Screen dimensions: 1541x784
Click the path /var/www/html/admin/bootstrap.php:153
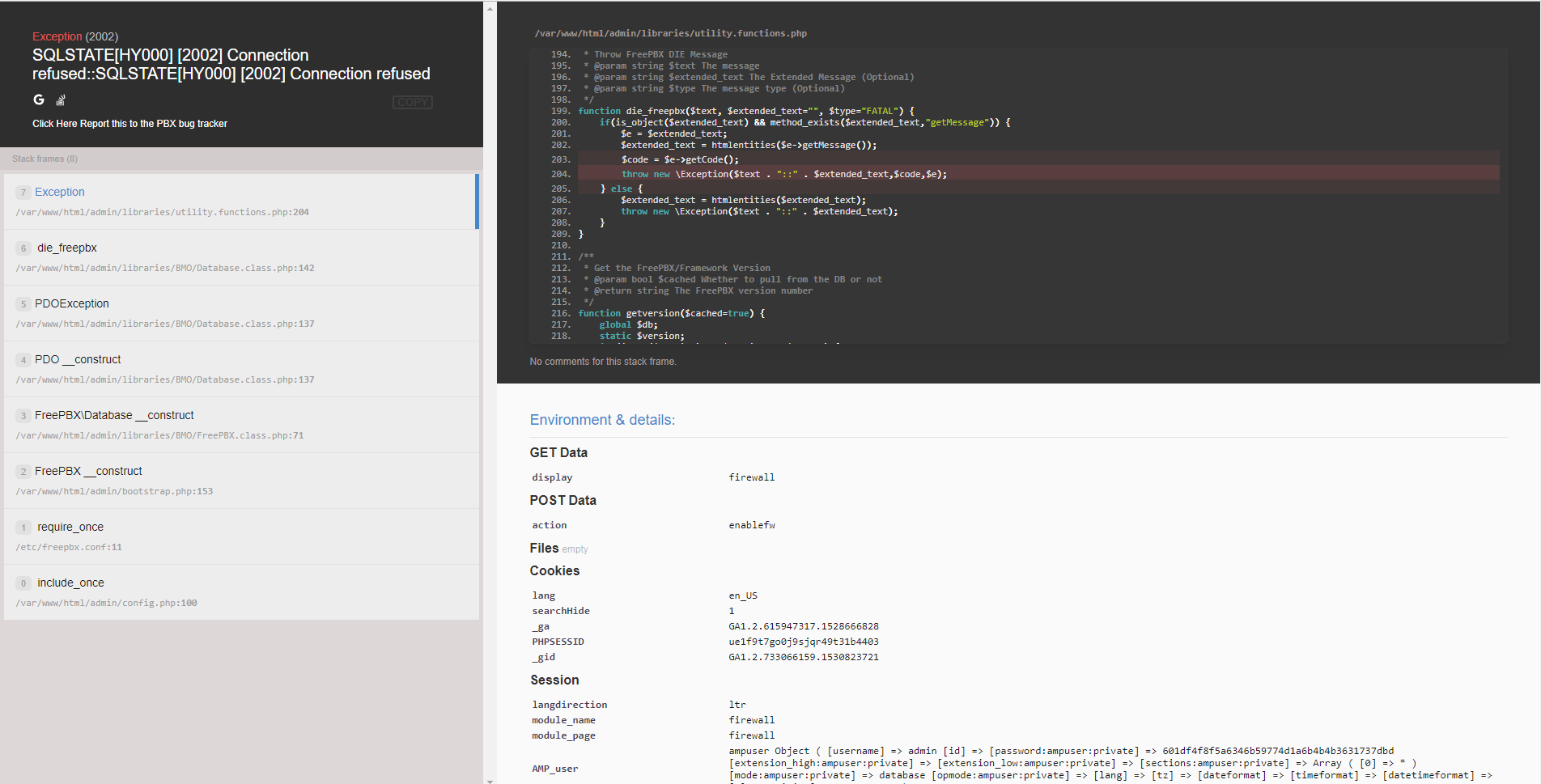[x=114, y=491]
